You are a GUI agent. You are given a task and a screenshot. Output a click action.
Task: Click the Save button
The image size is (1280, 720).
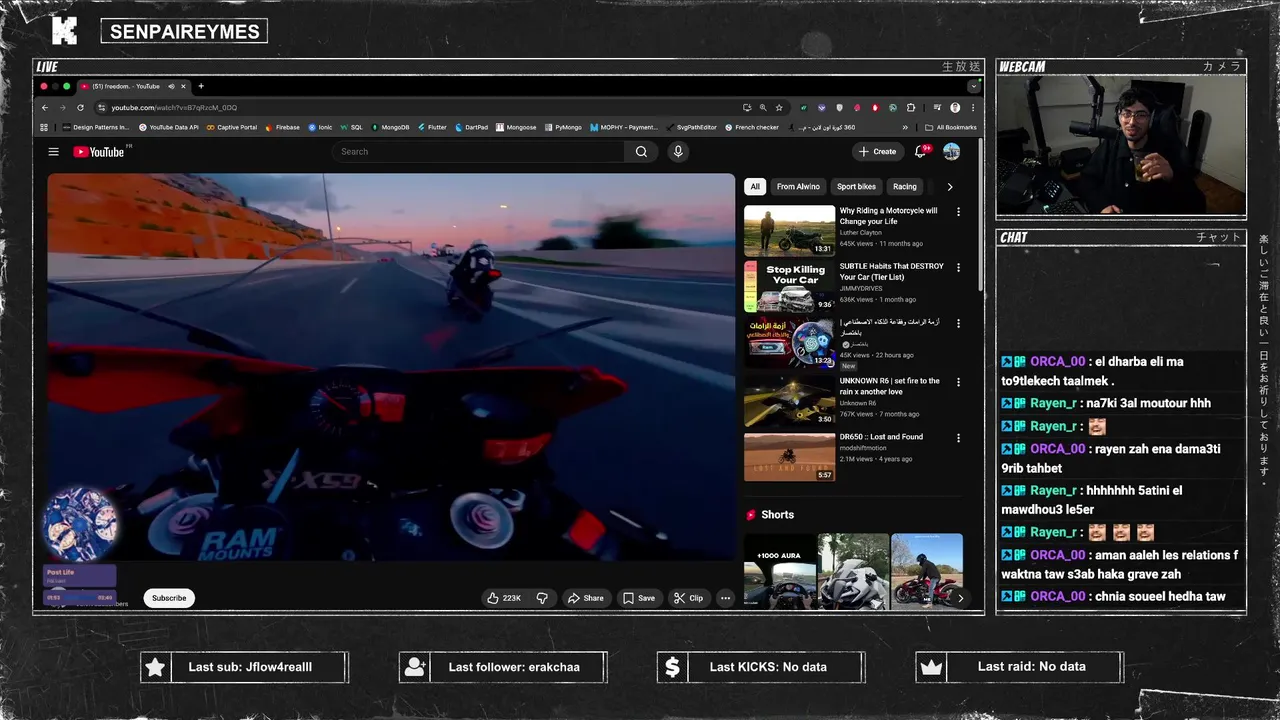639,598
